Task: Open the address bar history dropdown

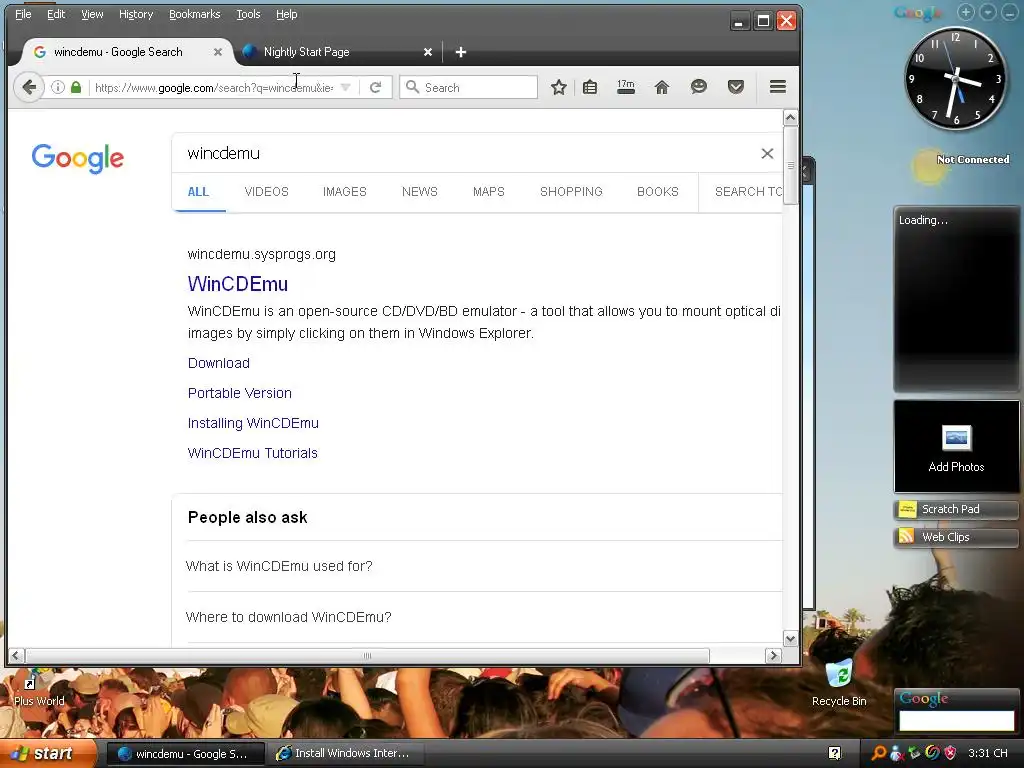Action: click(x=345, y=87)
